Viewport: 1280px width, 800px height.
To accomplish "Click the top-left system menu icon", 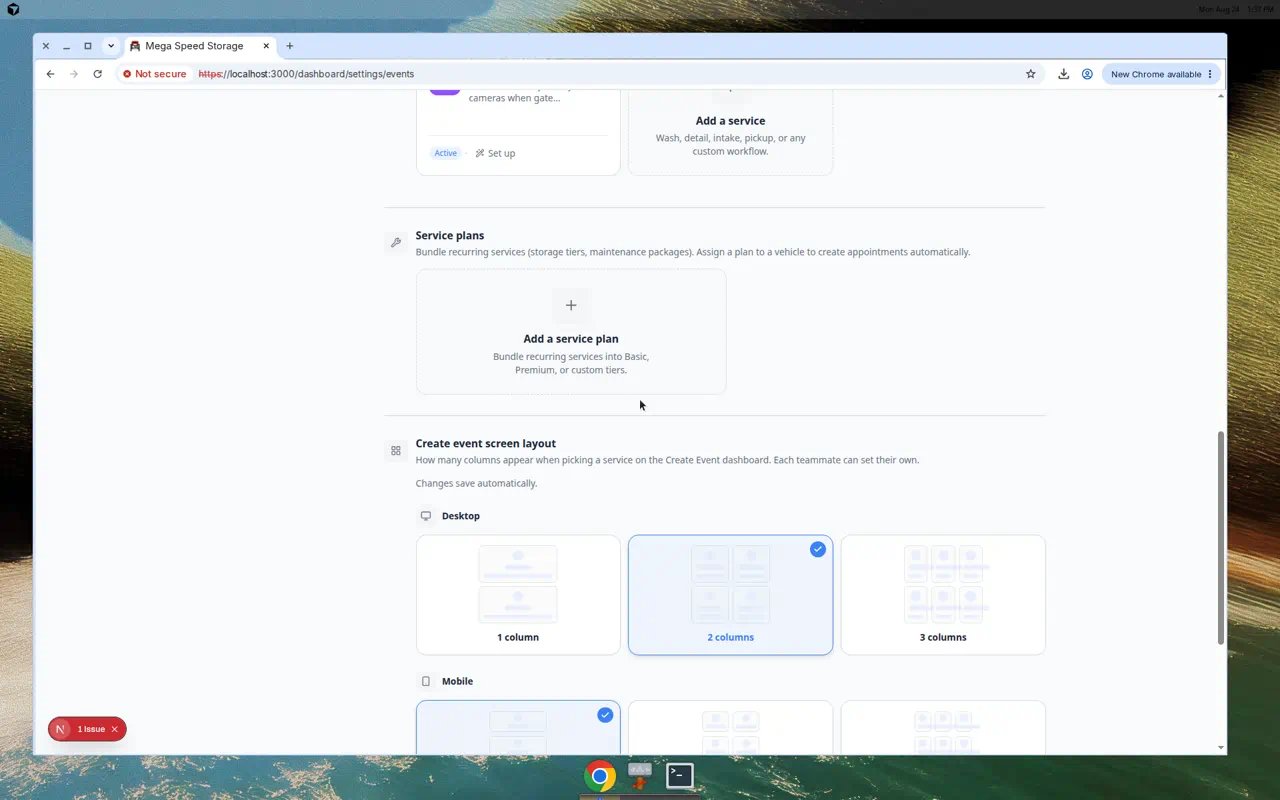I will (x=13, y=9).
